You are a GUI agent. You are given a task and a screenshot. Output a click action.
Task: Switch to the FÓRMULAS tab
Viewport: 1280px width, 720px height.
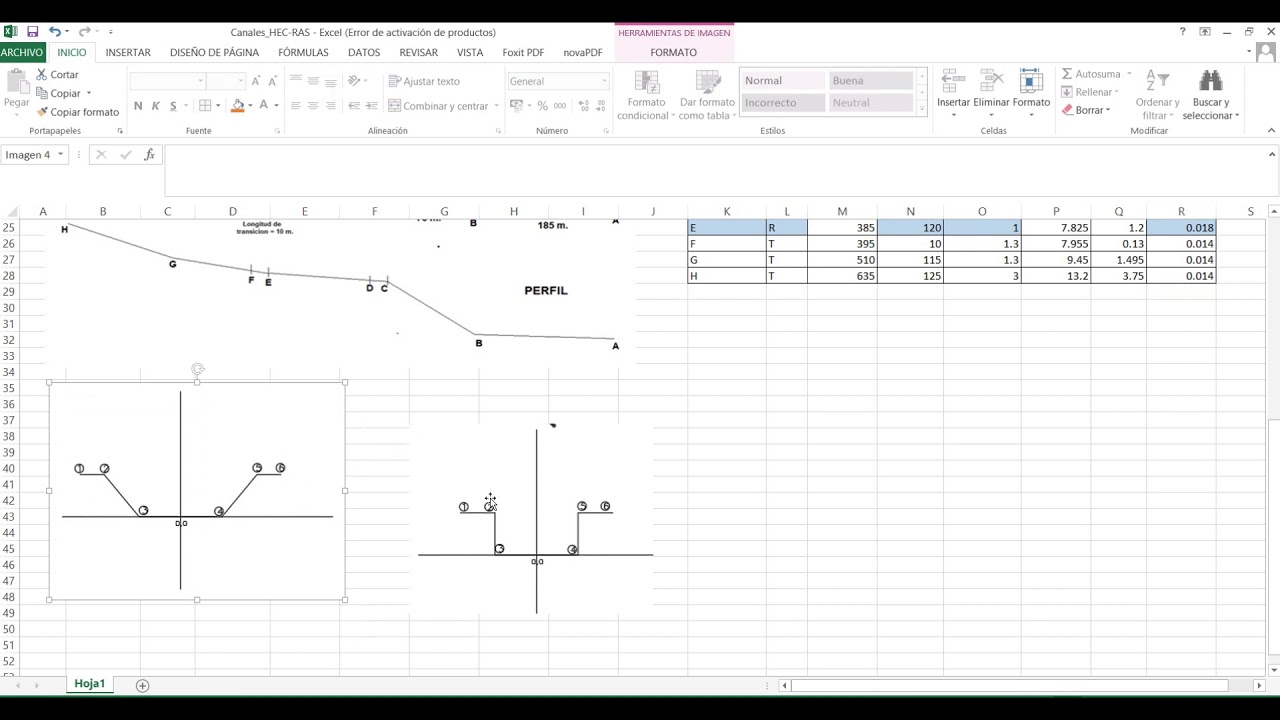303,52
